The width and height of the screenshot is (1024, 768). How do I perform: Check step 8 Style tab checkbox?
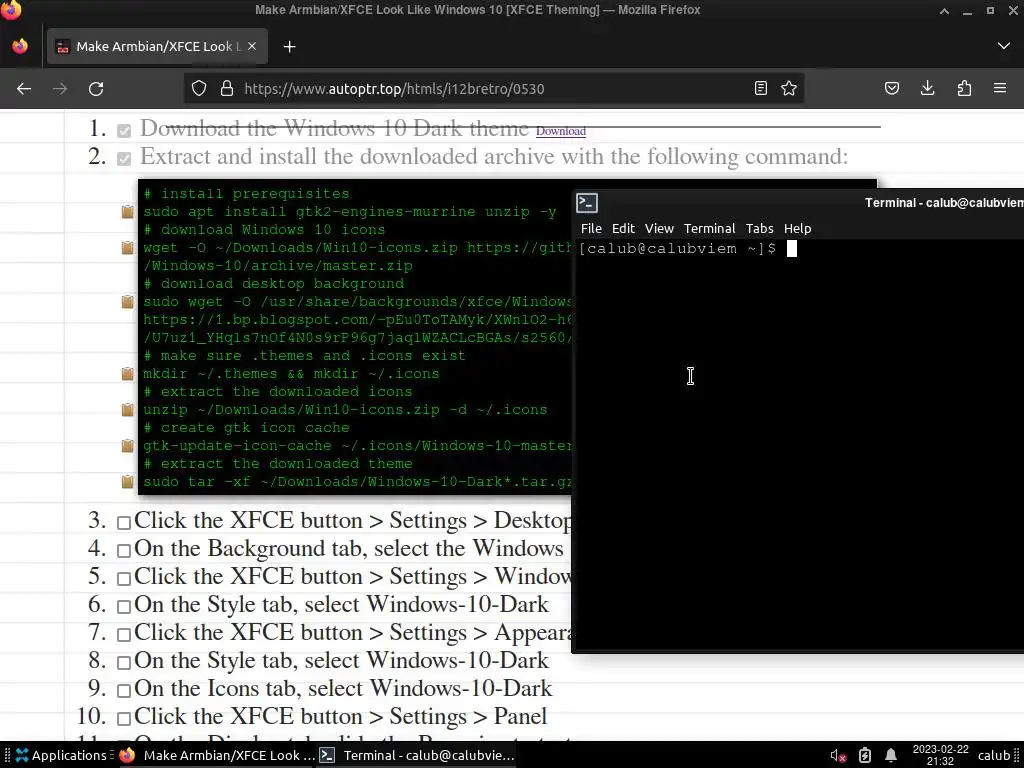124,662
